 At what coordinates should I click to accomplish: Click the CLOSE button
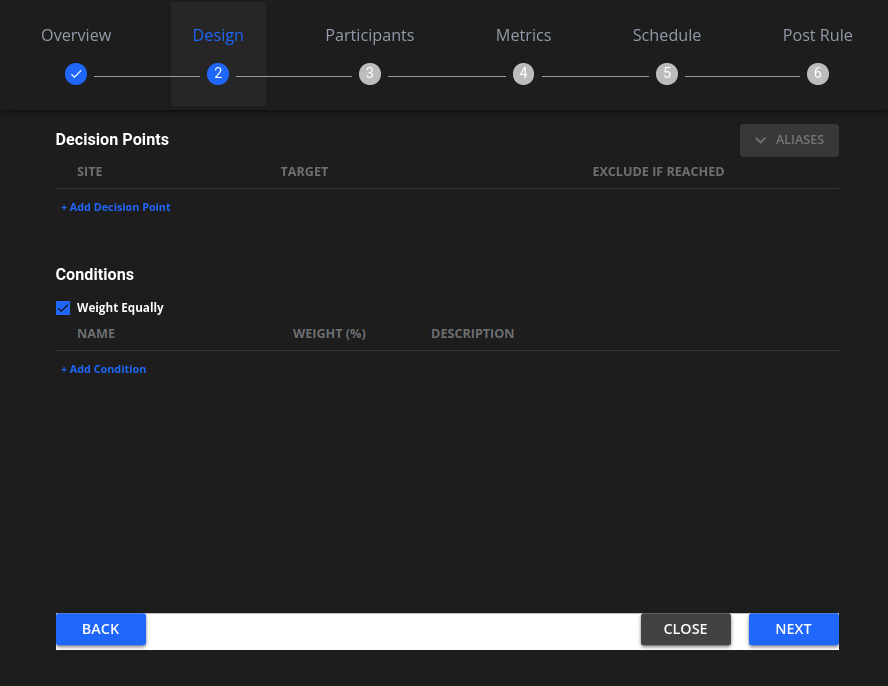point(685,629)
